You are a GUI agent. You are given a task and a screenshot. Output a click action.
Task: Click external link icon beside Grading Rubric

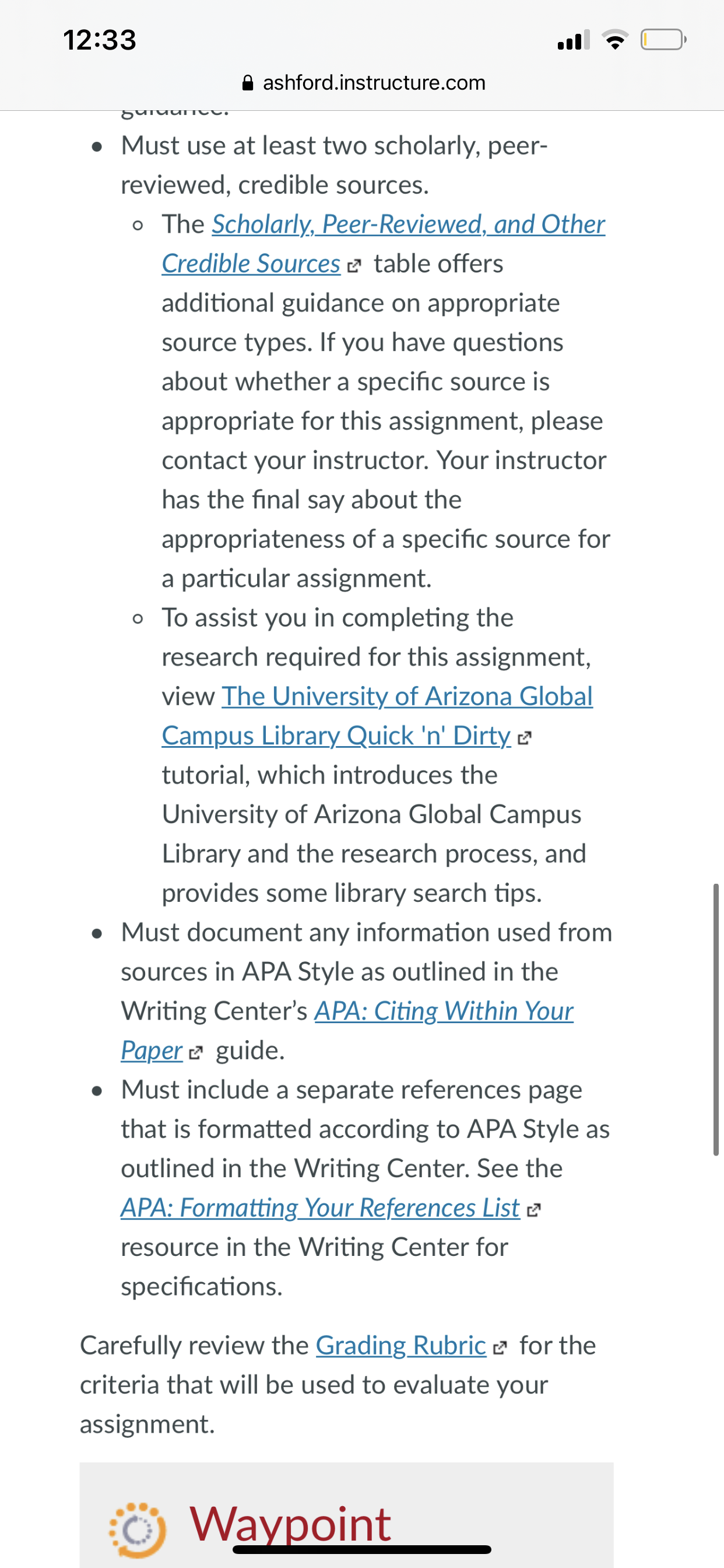coord(500,1348)
